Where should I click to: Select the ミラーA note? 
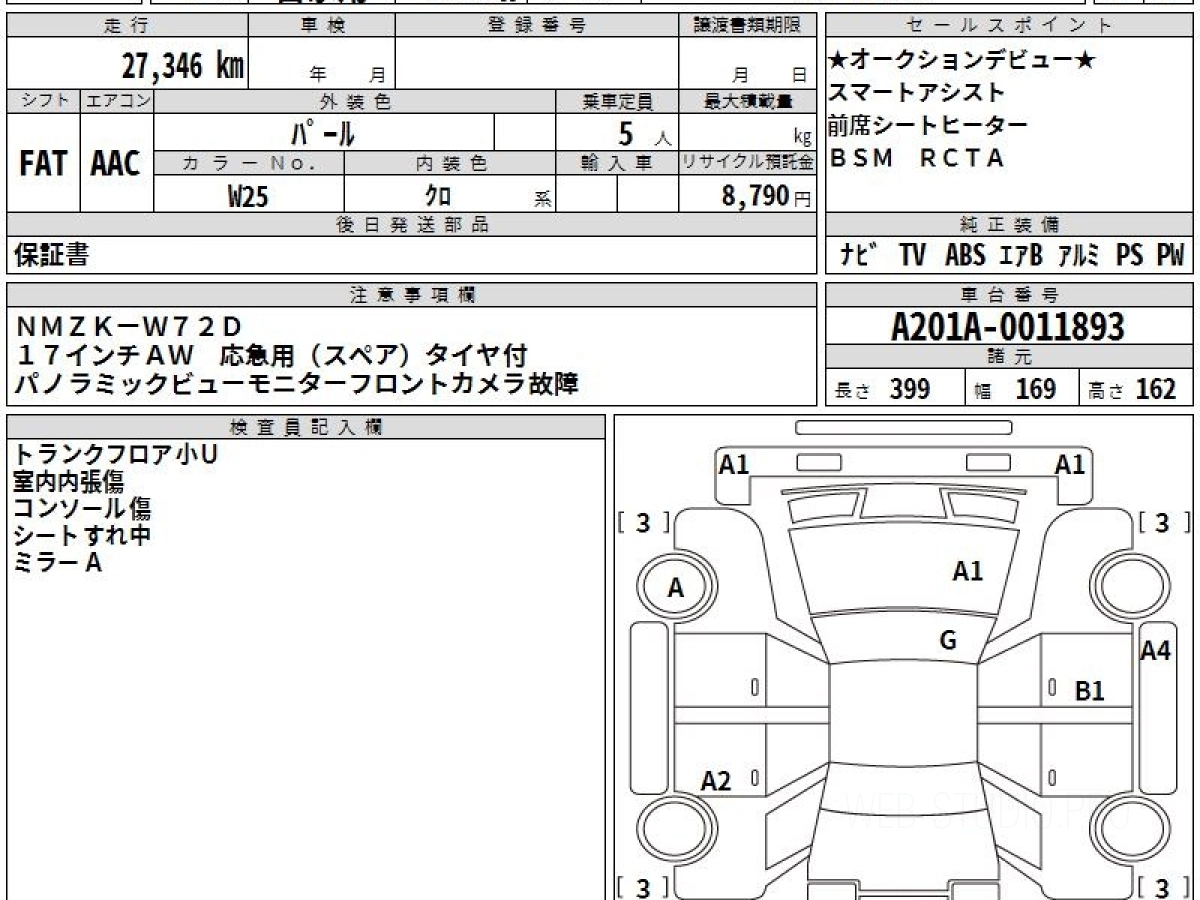coord(57,563)
